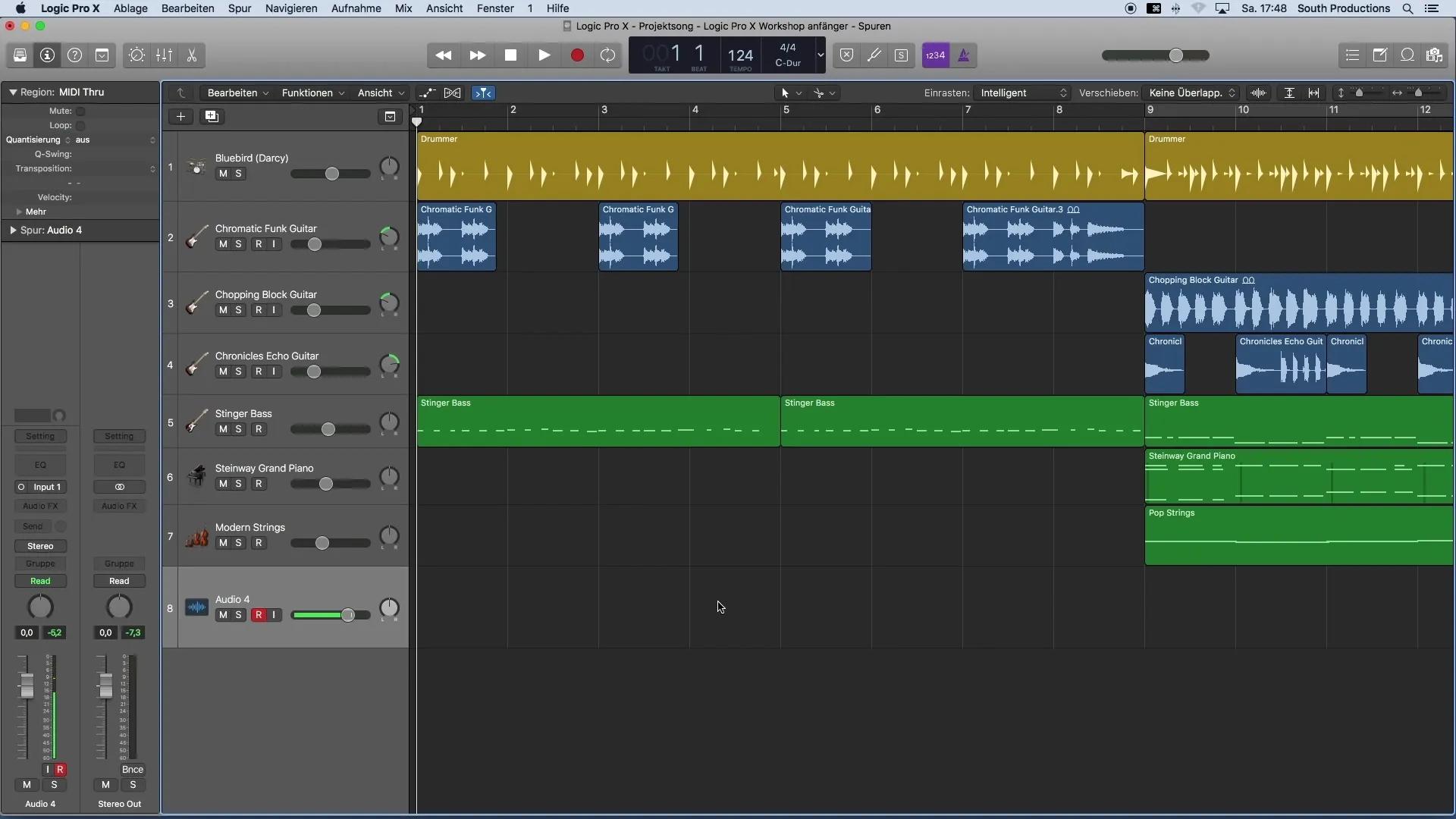The image size is (1456, 819).
Task: Click the Rewind transport button
Action: tap(444, 55)
